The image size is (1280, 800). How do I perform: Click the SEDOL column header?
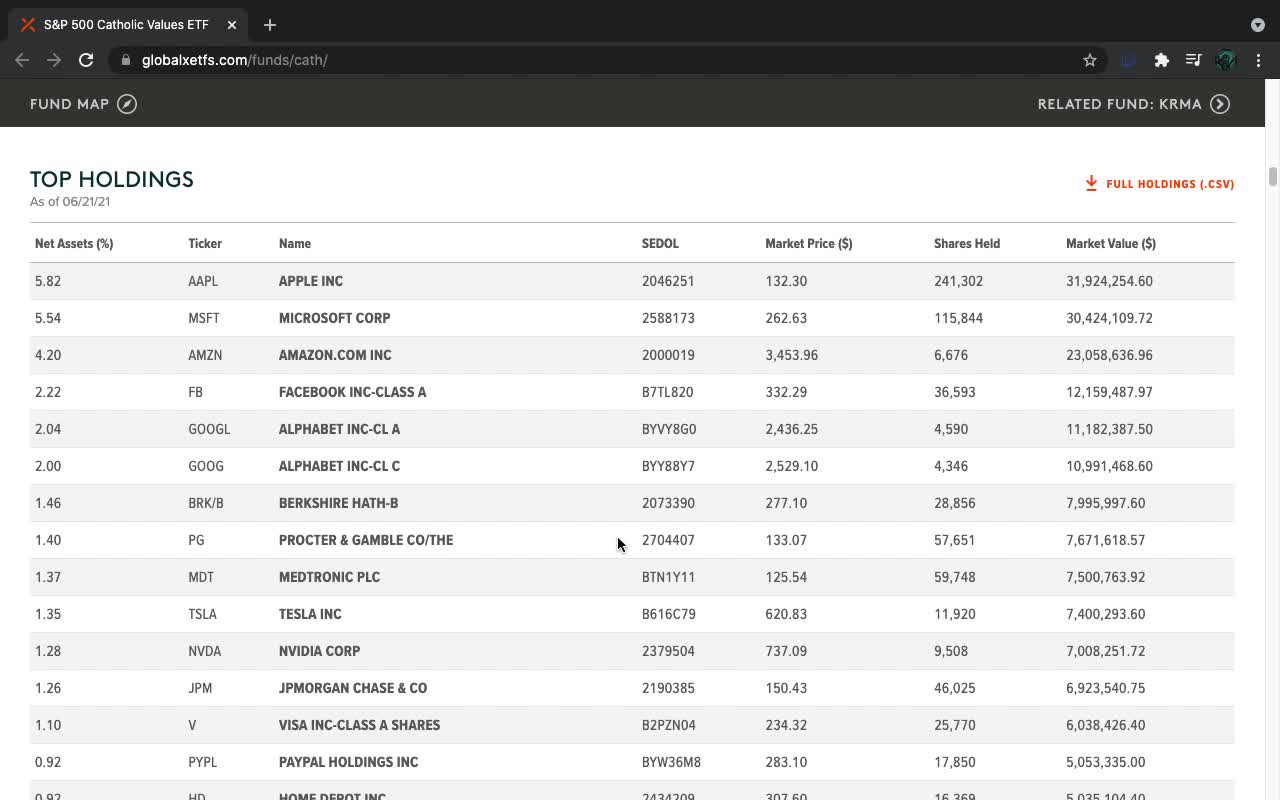[x=660, y=243]
